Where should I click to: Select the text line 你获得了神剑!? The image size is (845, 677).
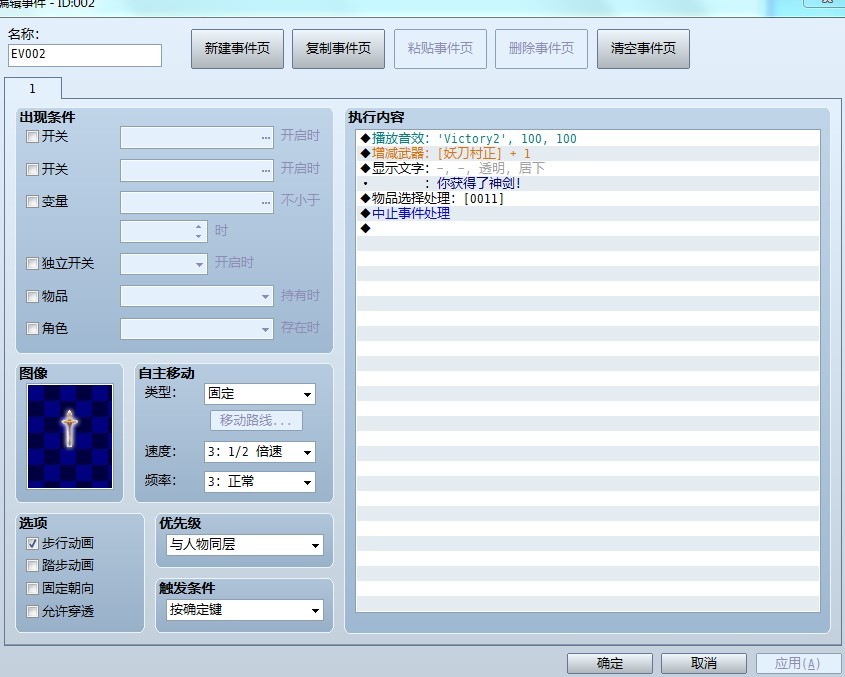point(587,184)
